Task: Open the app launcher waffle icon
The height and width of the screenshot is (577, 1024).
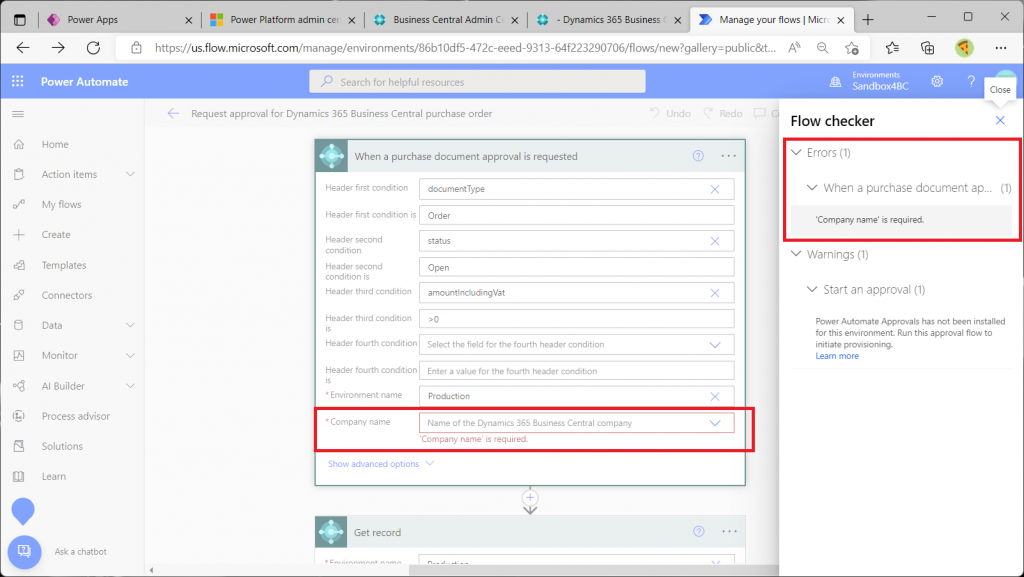Action: (x=18, y=82)
